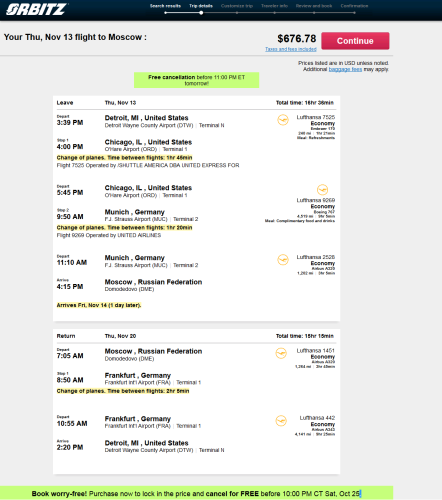Click Arrives Fri, Nov 14 highlighted note

pyautogui.click(x=99, y=305)
